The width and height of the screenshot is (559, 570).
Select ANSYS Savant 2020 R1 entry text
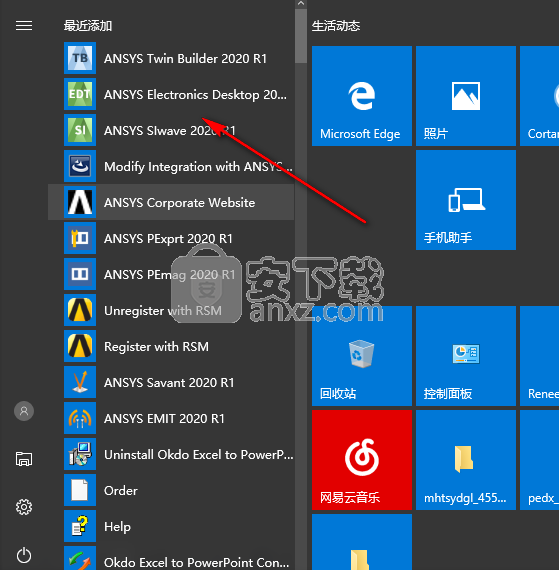[169, 382]
